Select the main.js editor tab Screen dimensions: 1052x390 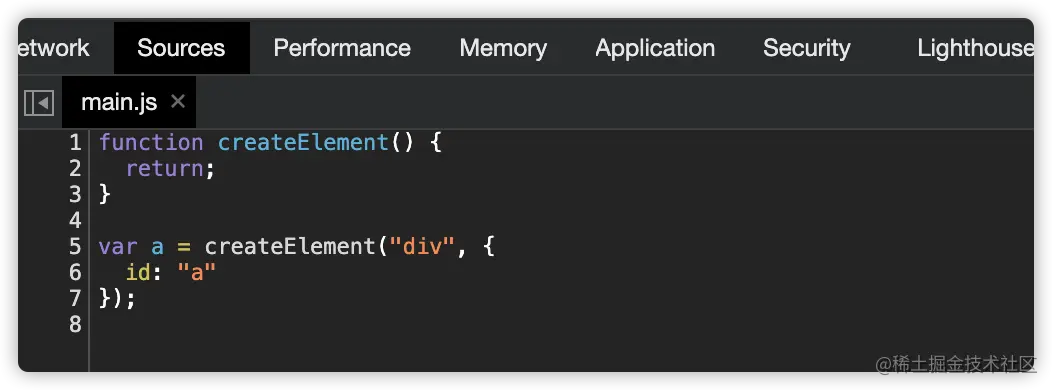pyautogui.click(x=119, y=102)
